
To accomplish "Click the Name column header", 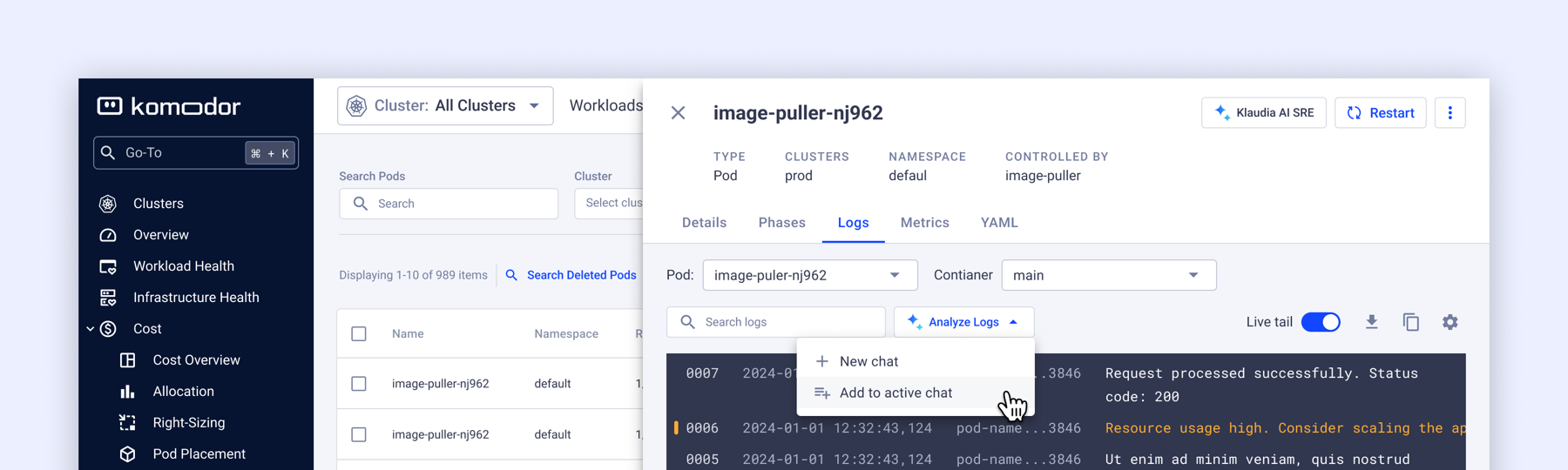I will 408,334.
